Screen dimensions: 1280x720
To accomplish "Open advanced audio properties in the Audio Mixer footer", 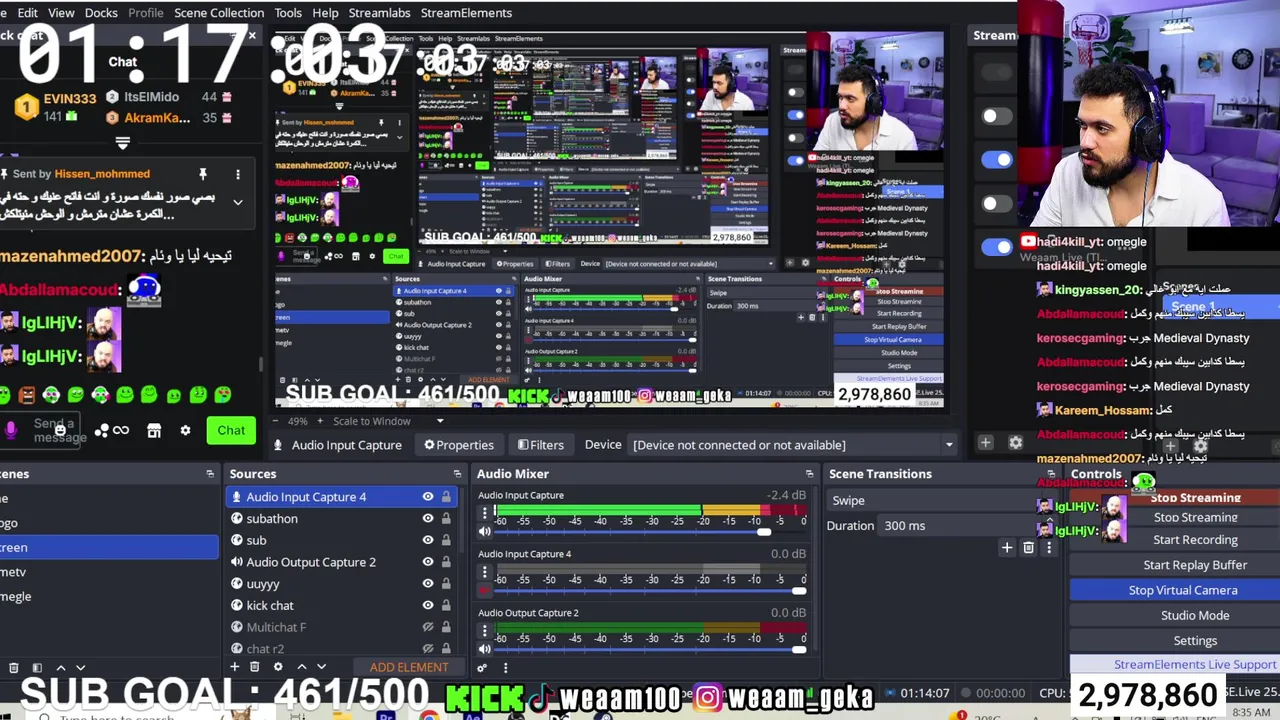I will (x=482, y=667).
